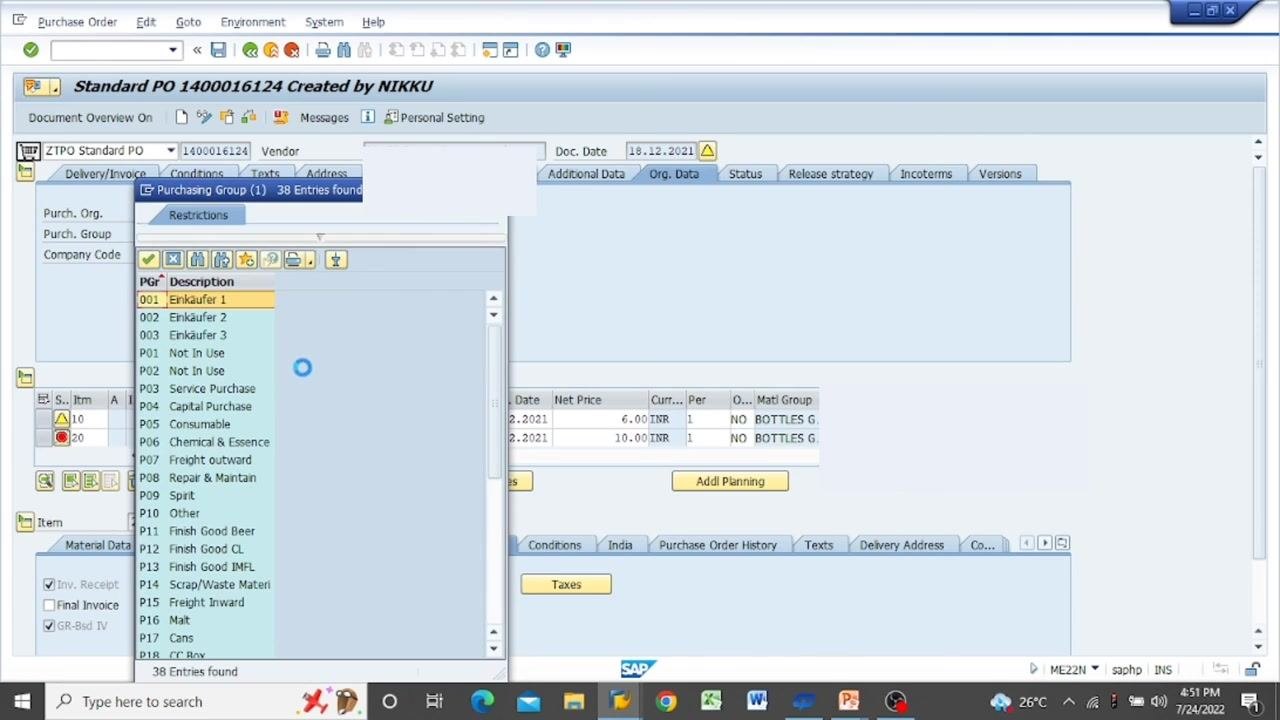Open Help with the blue question mark icon
Image resolution: width=1280 pixels, height=720 pixels.
(542, 50)
